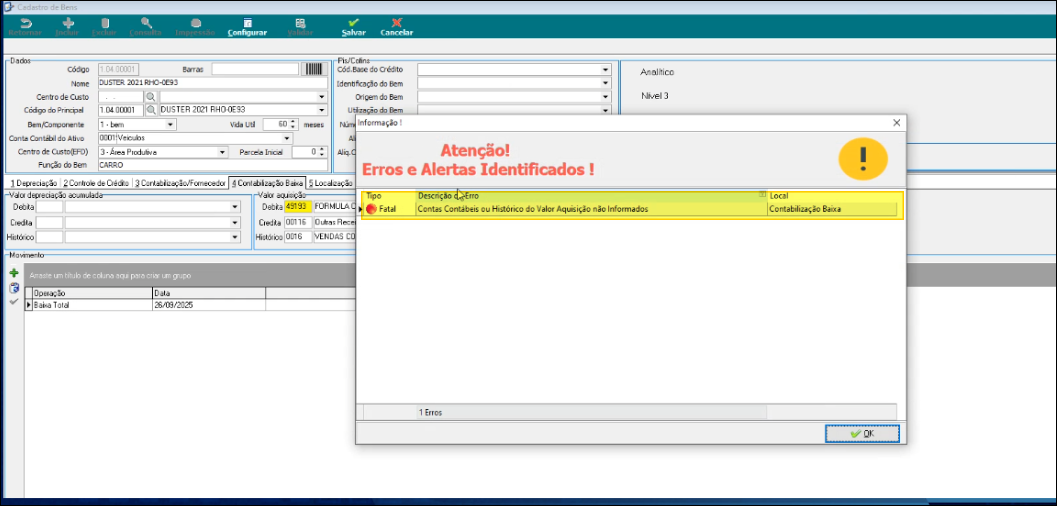Click the Vida Útil months spinner
Viewport: 1057px width, 506px height.
point(294,124)
